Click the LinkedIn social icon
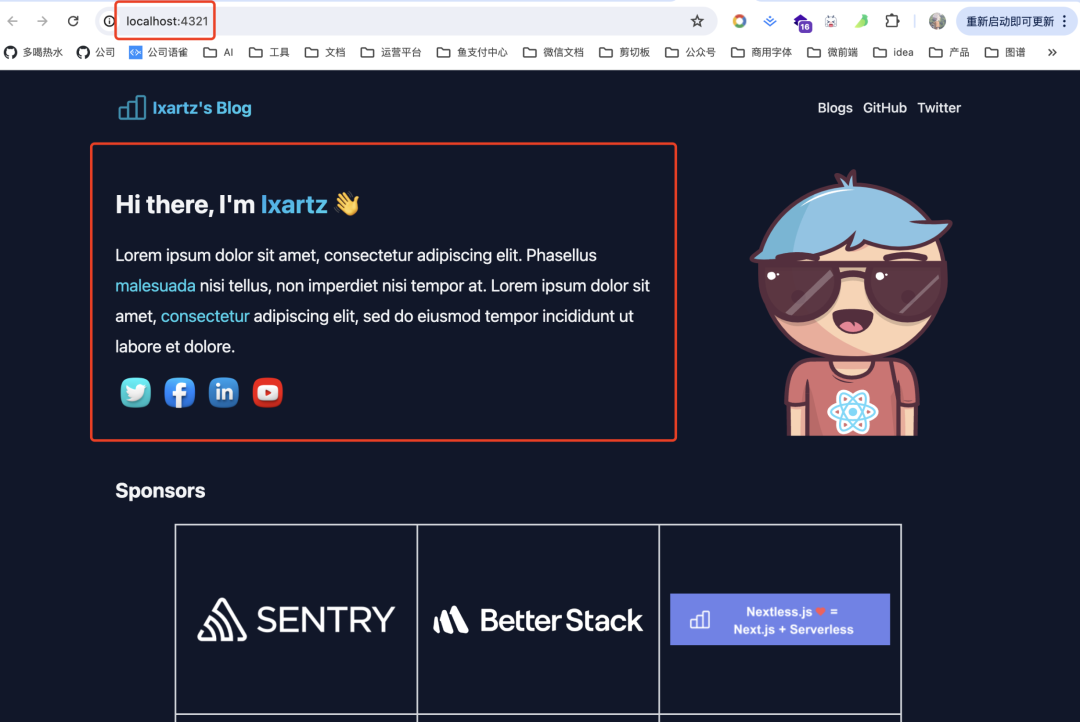The width and height of the screenshot is (1080, 722). (x=224, y=393)
